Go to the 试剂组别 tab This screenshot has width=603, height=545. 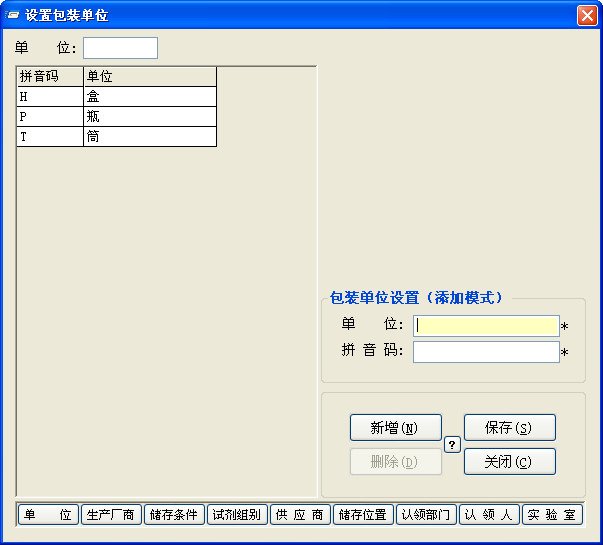(x=237, y=515)
